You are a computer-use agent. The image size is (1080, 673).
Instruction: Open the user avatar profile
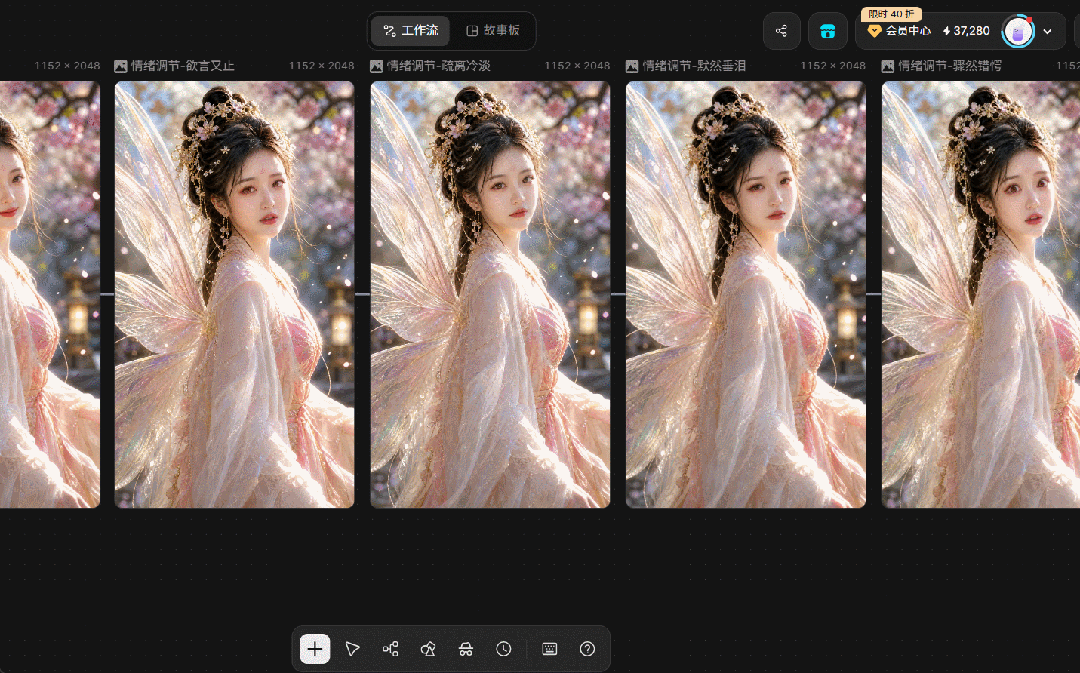pyautogui.click(x=1018, y=31)
